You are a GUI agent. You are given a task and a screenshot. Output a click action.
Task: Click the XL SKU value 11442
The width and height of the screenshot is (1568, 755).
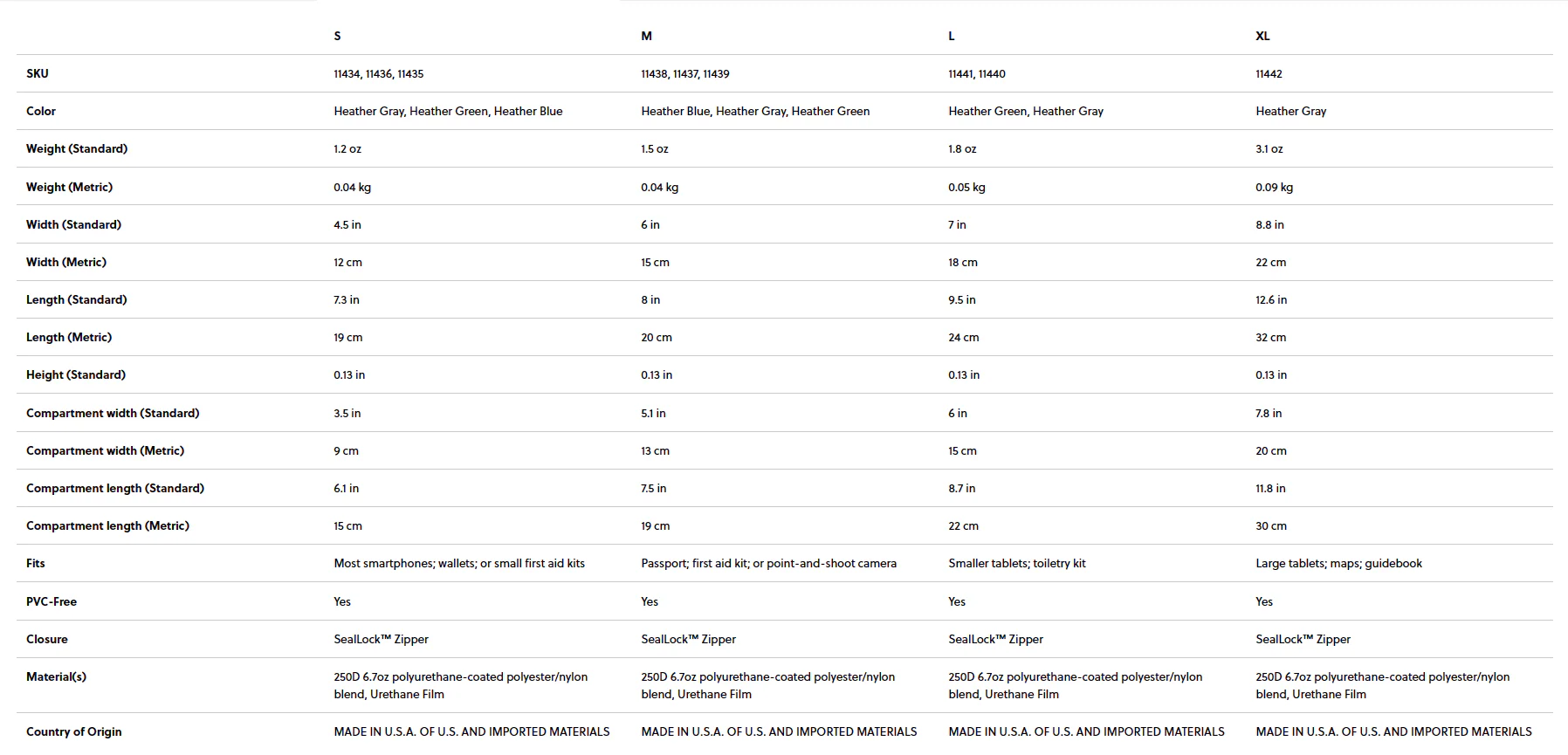click(1269, 74)
